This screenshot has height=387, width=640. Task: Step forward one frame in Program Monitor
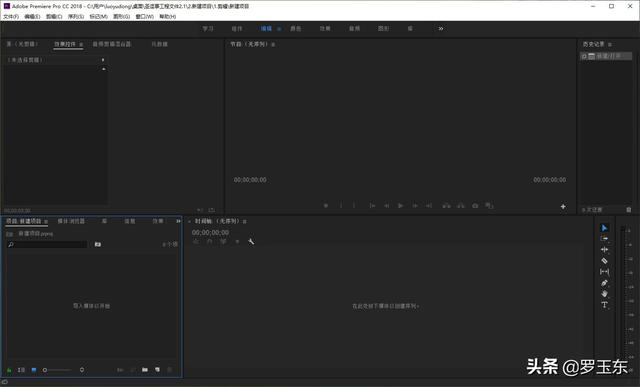(x=415, y=206)
